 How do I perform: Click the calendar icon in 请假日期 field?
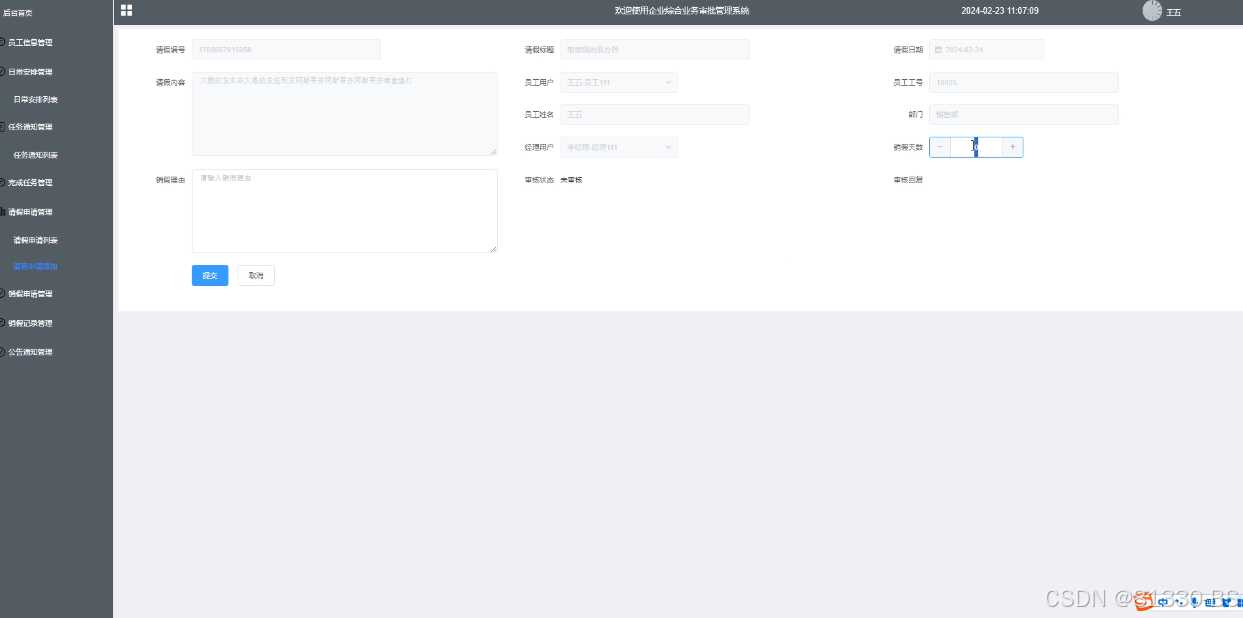(x=938, y=49)
